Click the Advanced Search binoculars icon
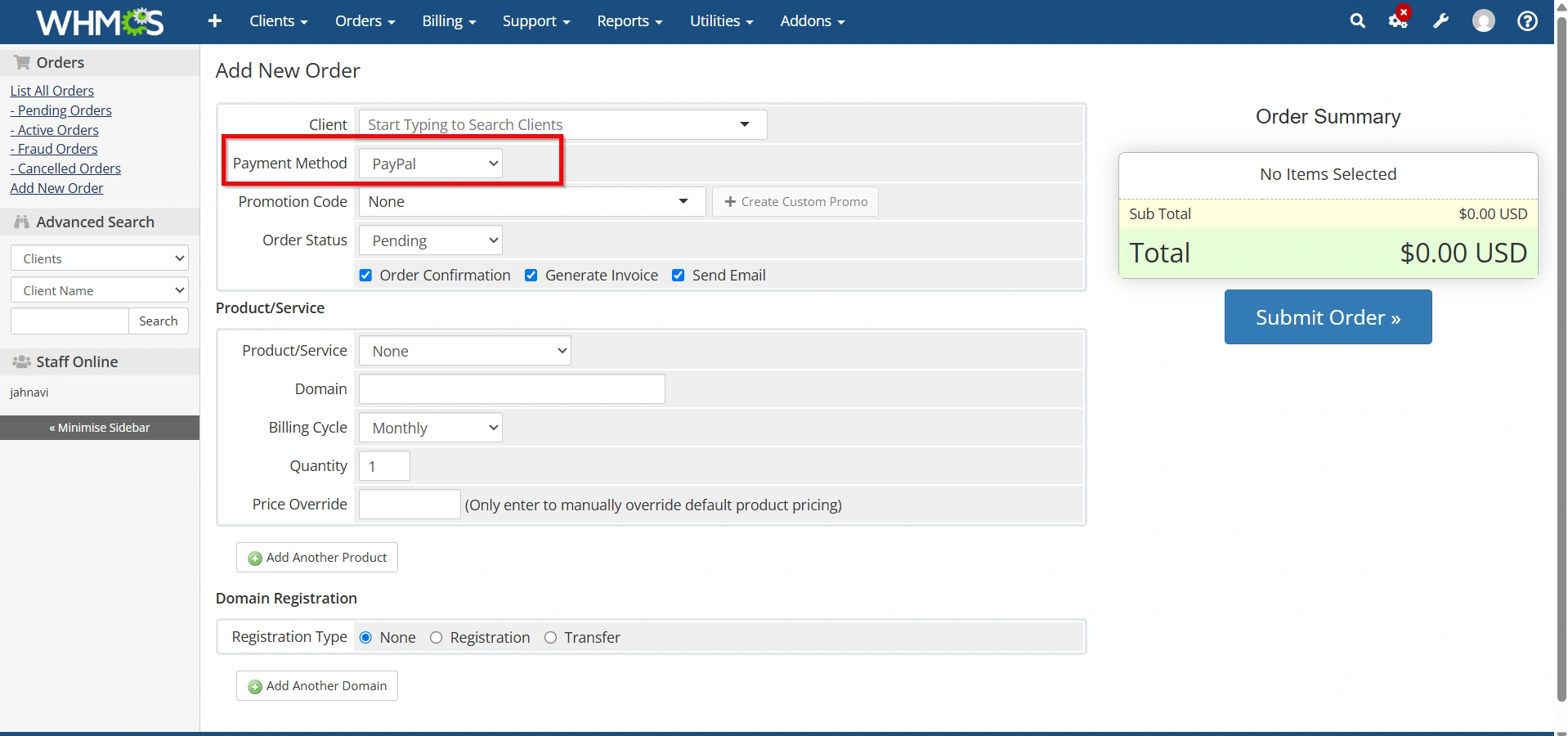Viewport: 1568px width, 736px height. [22, 222]
